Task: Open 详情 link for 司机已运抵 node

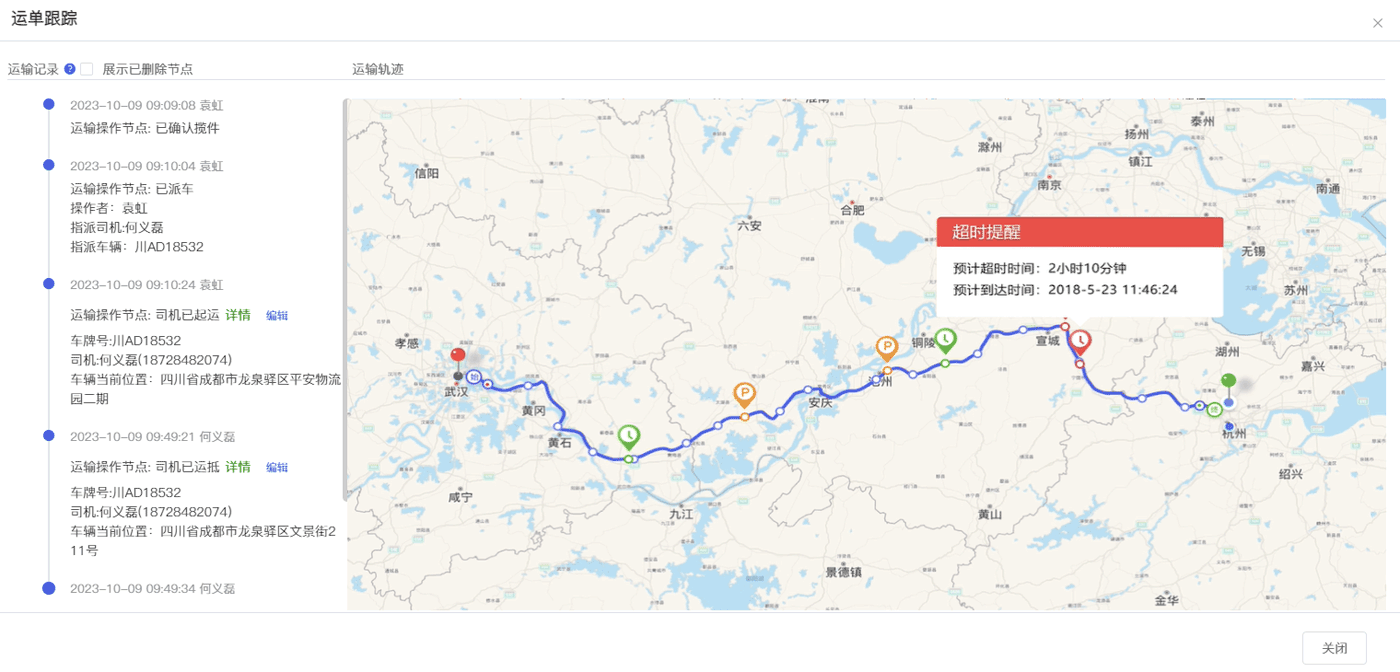Action: point(238,467)
